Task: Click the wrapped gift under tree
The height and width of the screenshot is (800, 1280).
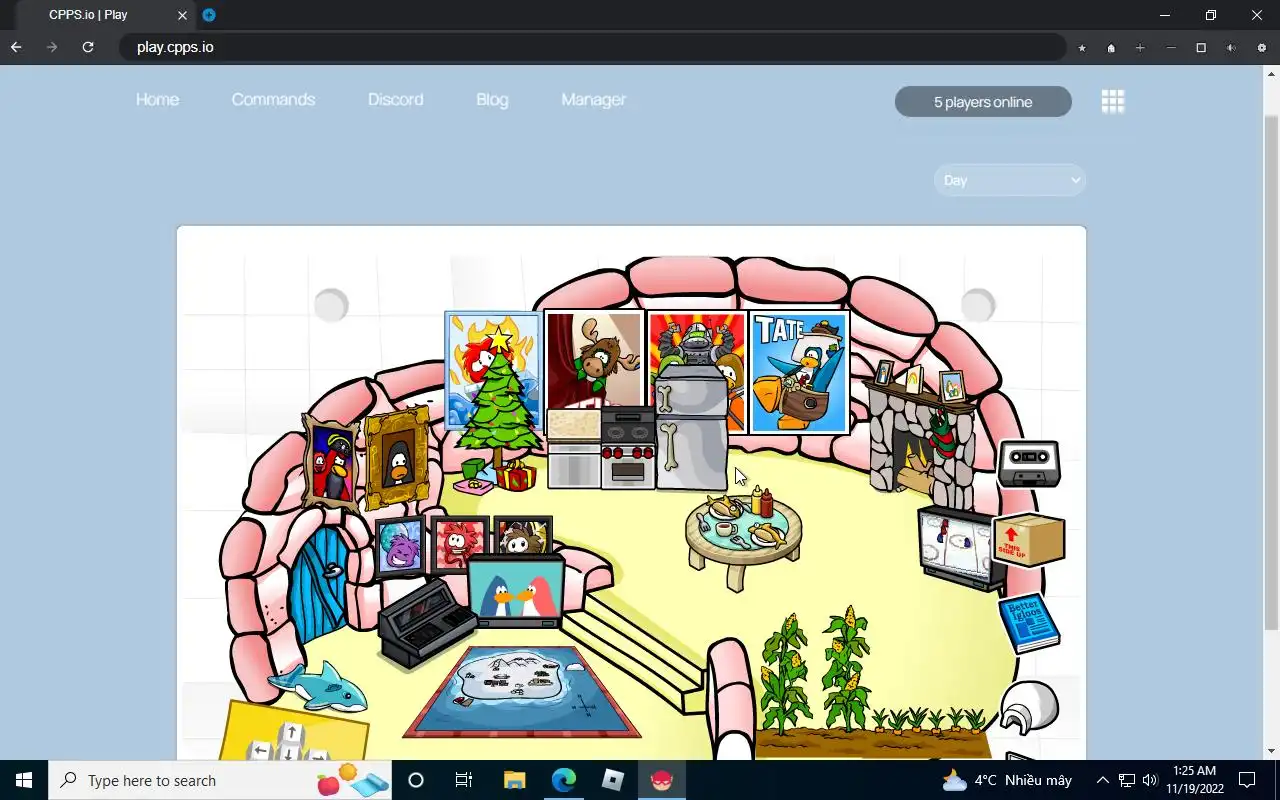Action: click(516, 476)
